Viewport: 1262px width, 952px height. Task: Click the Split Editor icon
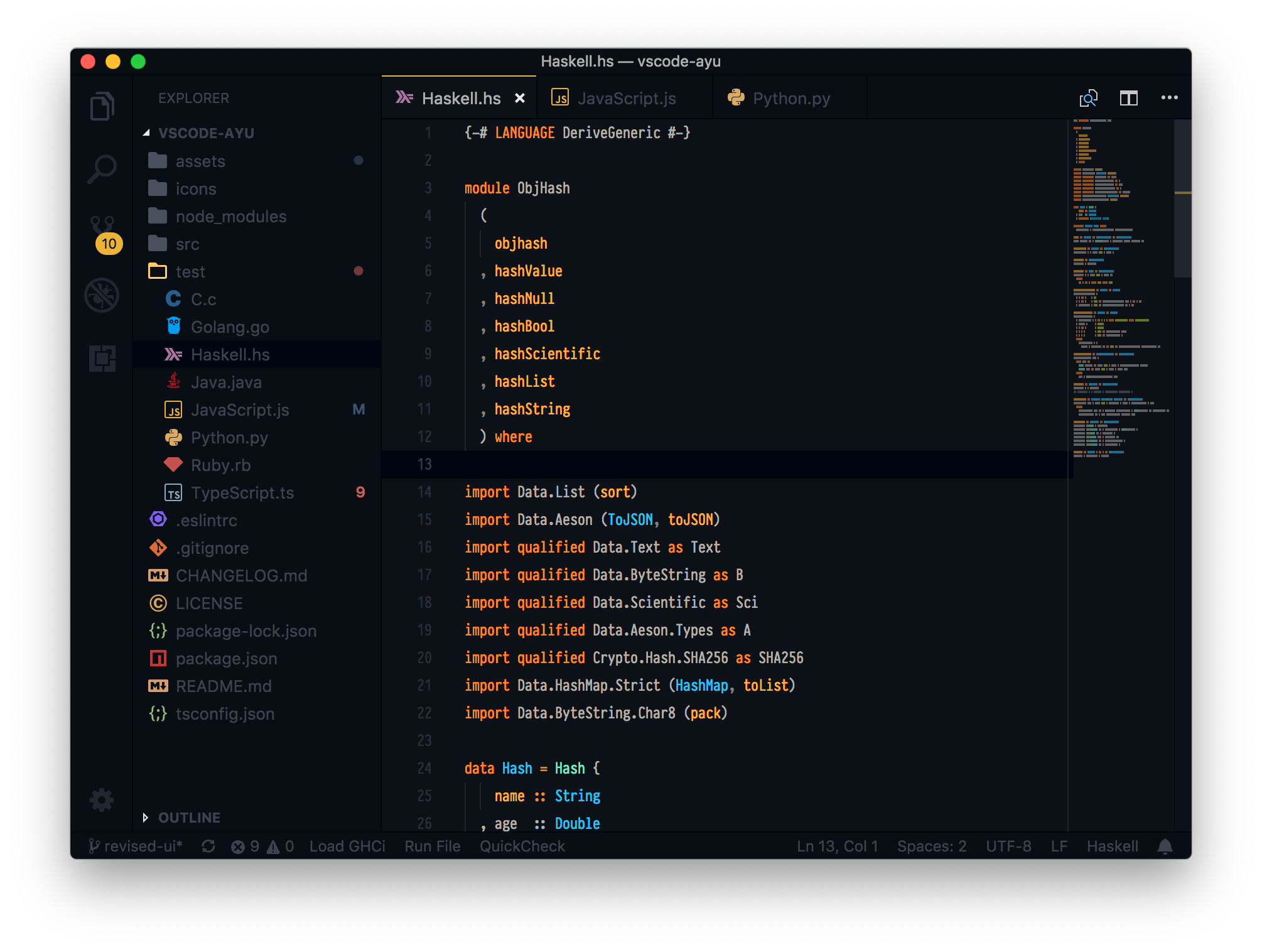coord(1128,97)
